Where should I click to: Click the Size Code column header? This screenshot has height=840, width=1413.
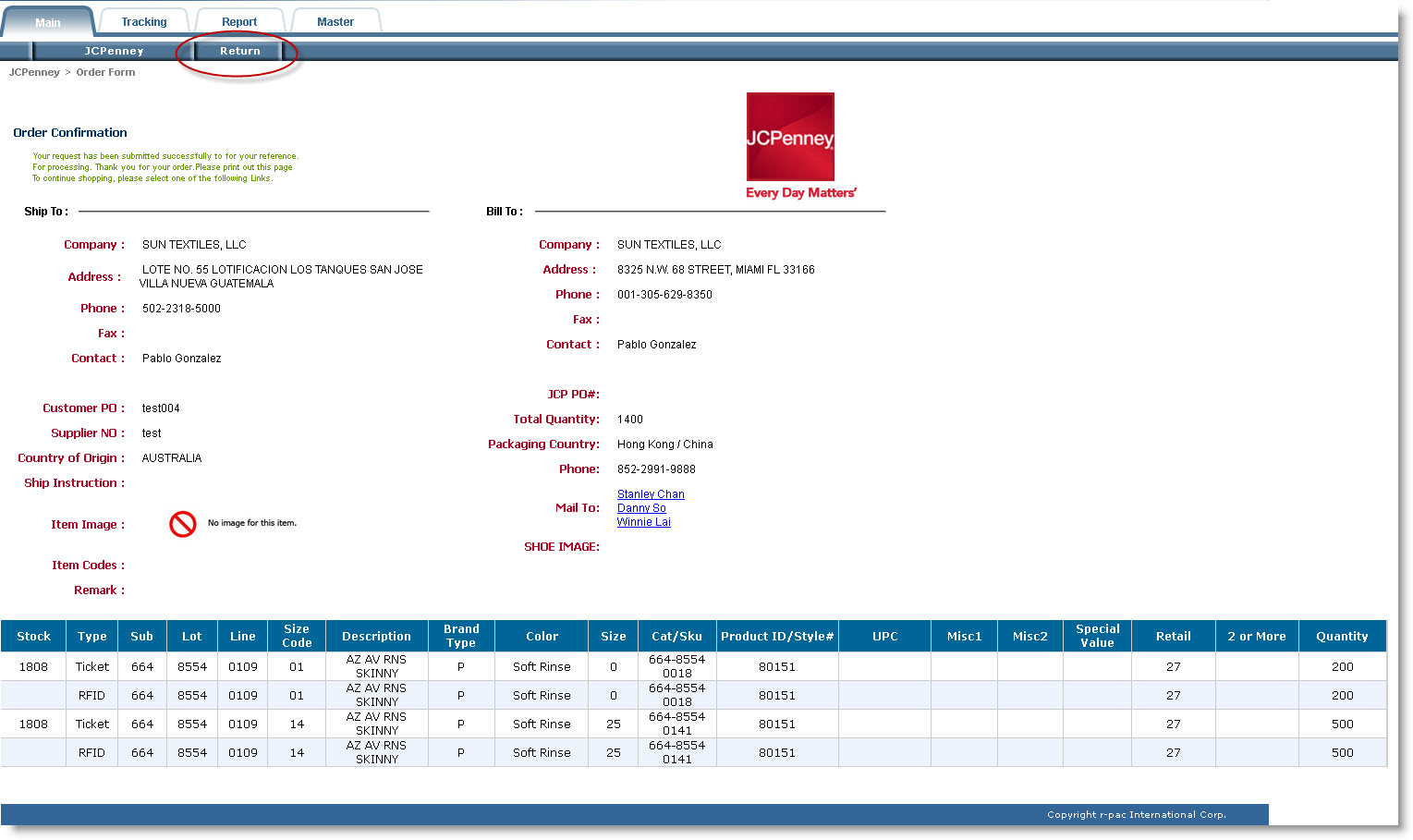(x=297, y=636)
